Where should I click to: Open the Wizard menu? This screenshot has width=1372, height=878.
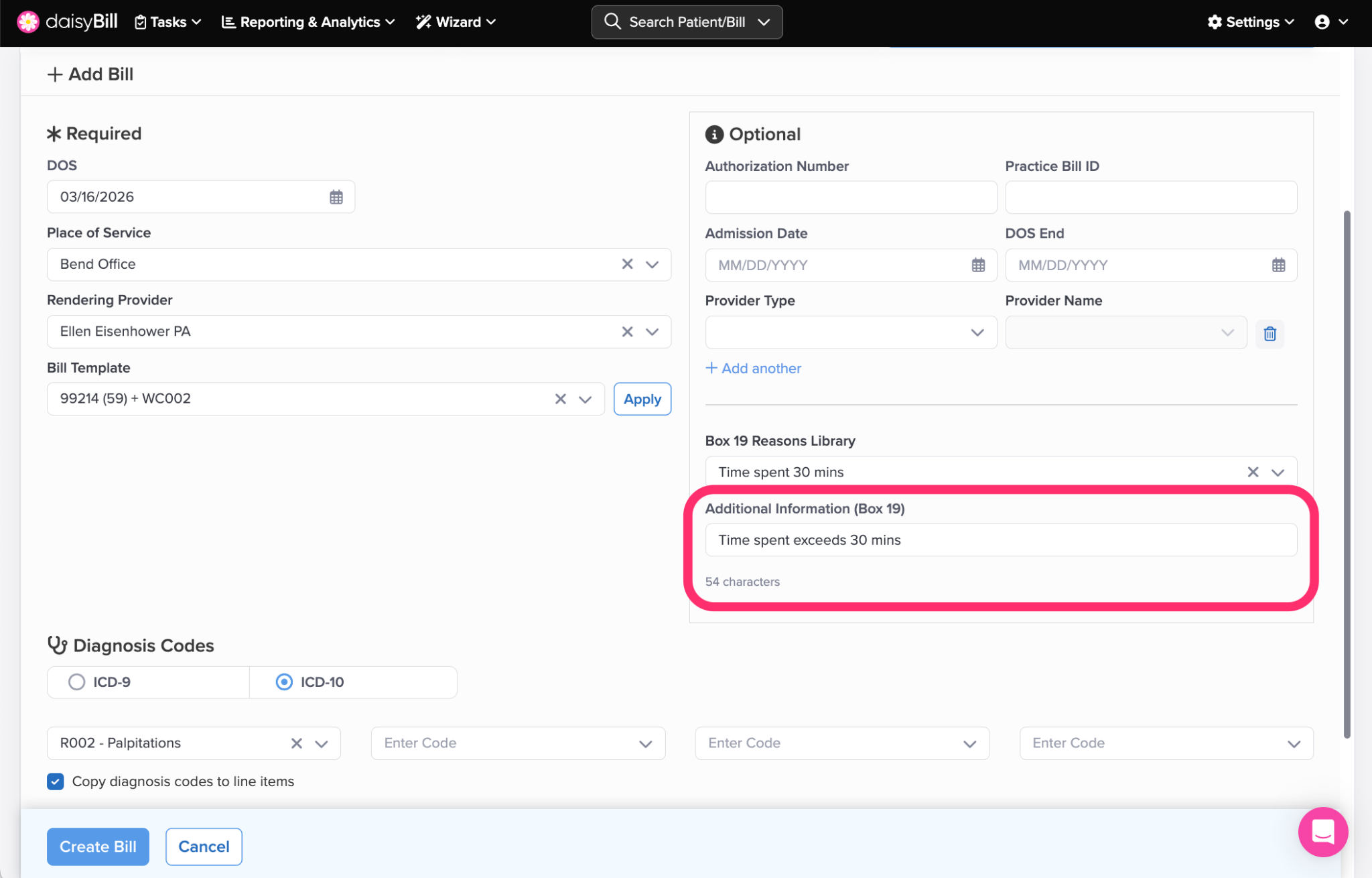pos(456,22)
